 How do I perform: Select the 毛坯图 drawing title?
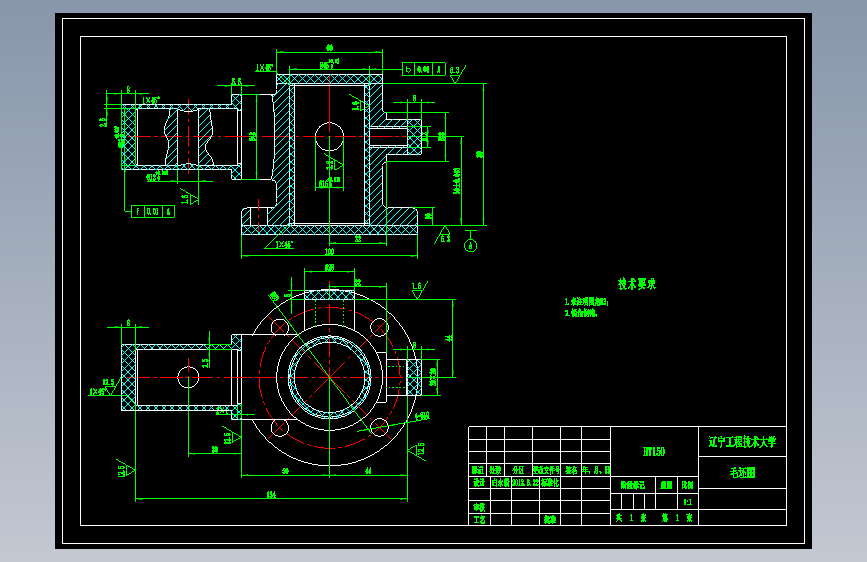coord(742,473)
